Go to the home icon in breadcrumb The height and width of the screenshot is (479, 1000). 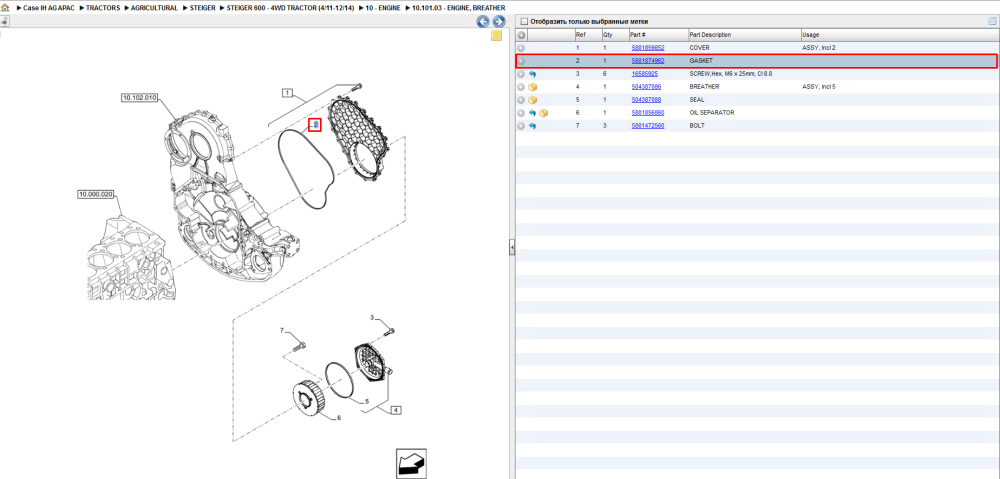coord(4,7)
